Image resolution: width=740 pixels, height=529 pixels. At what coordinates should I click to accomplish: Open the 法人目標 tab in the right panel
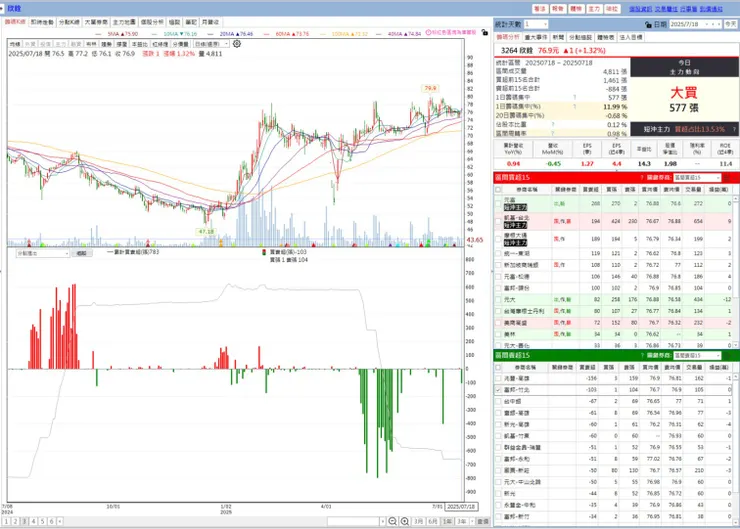tap(631, 37)
